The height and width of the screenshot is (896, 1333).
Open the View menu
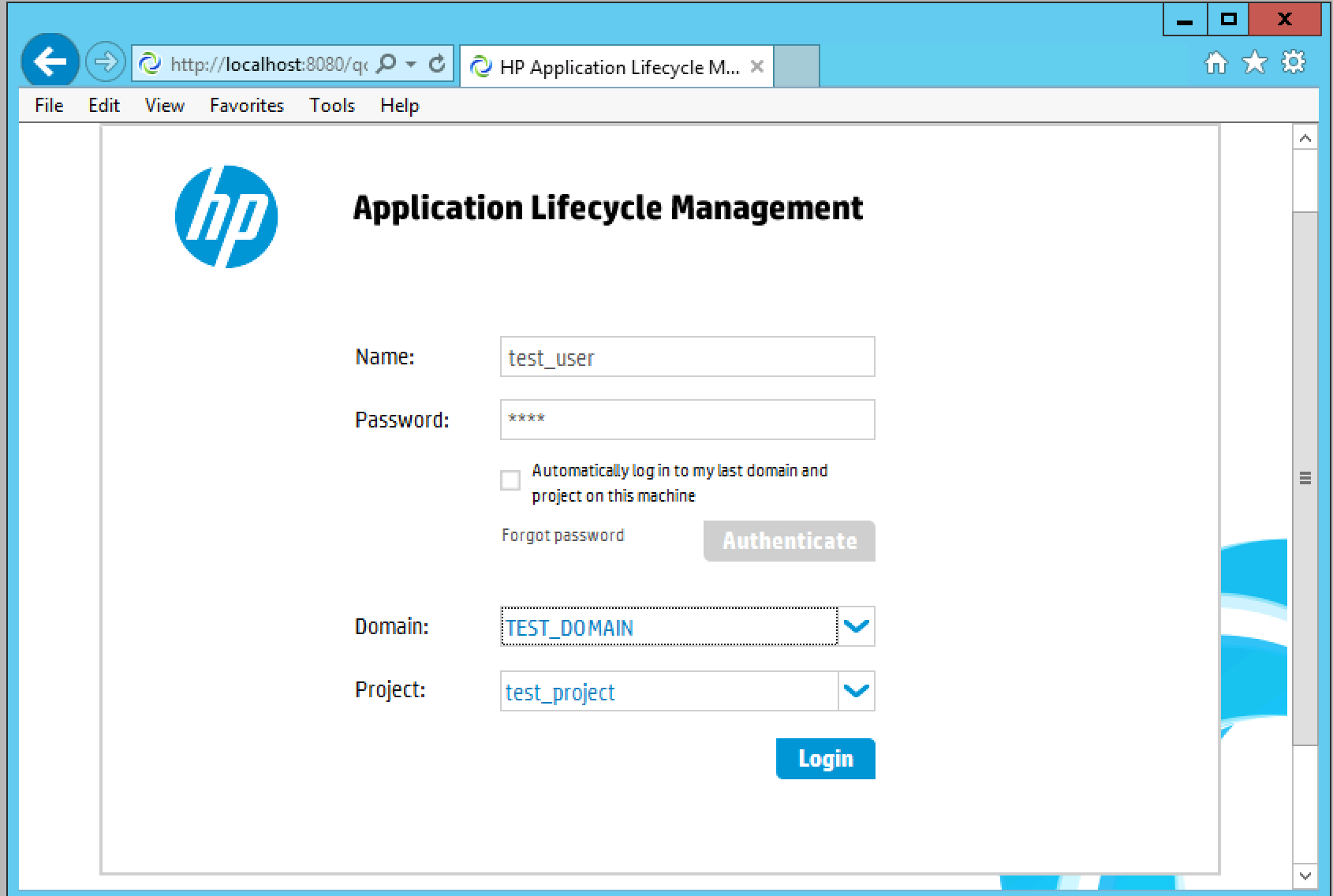pos(164,106)
